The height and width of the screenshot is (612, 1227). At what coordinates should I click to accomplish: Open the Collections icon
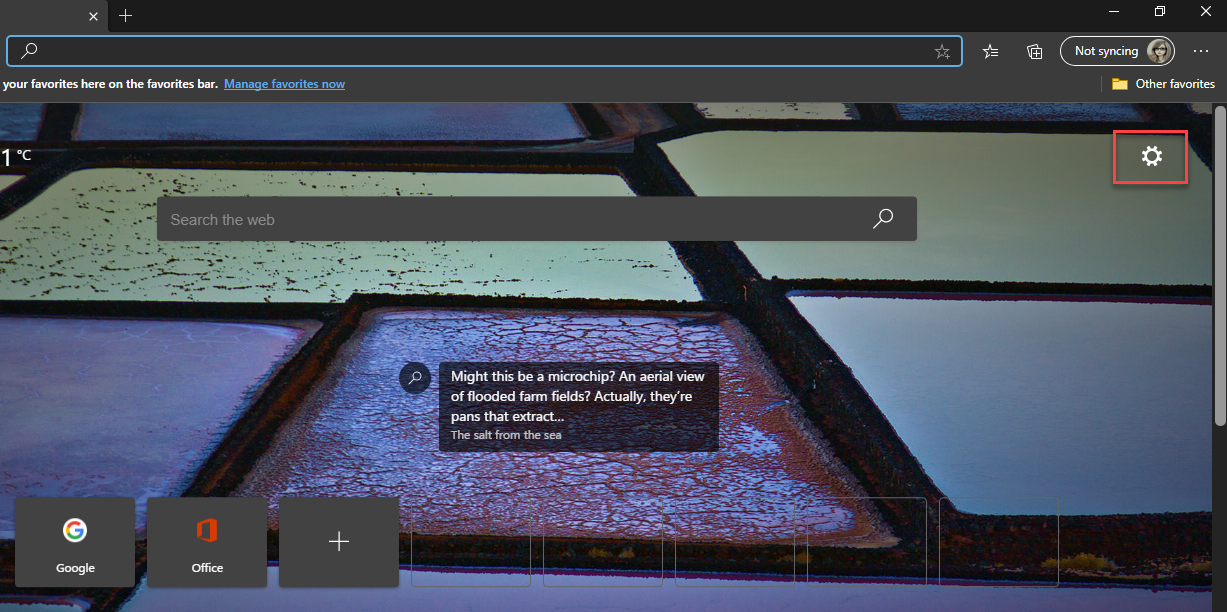click(1035, 51)
